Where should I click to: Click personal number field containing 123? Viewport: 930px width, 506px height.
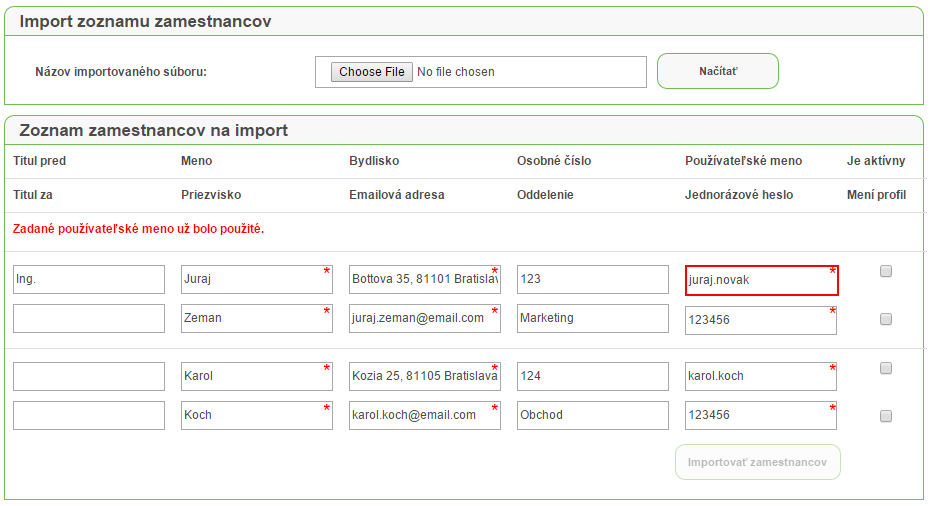click(x=593, y=279)
